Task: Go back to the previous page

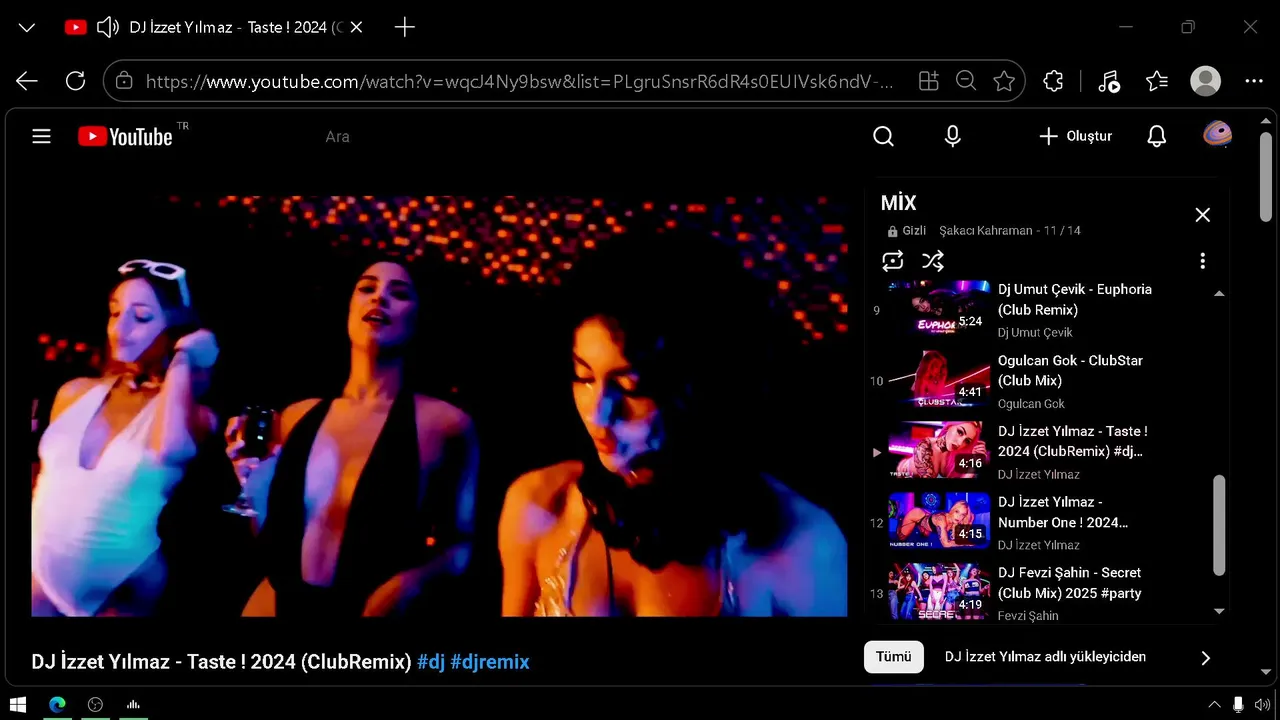Action: [x=27, y=81]
